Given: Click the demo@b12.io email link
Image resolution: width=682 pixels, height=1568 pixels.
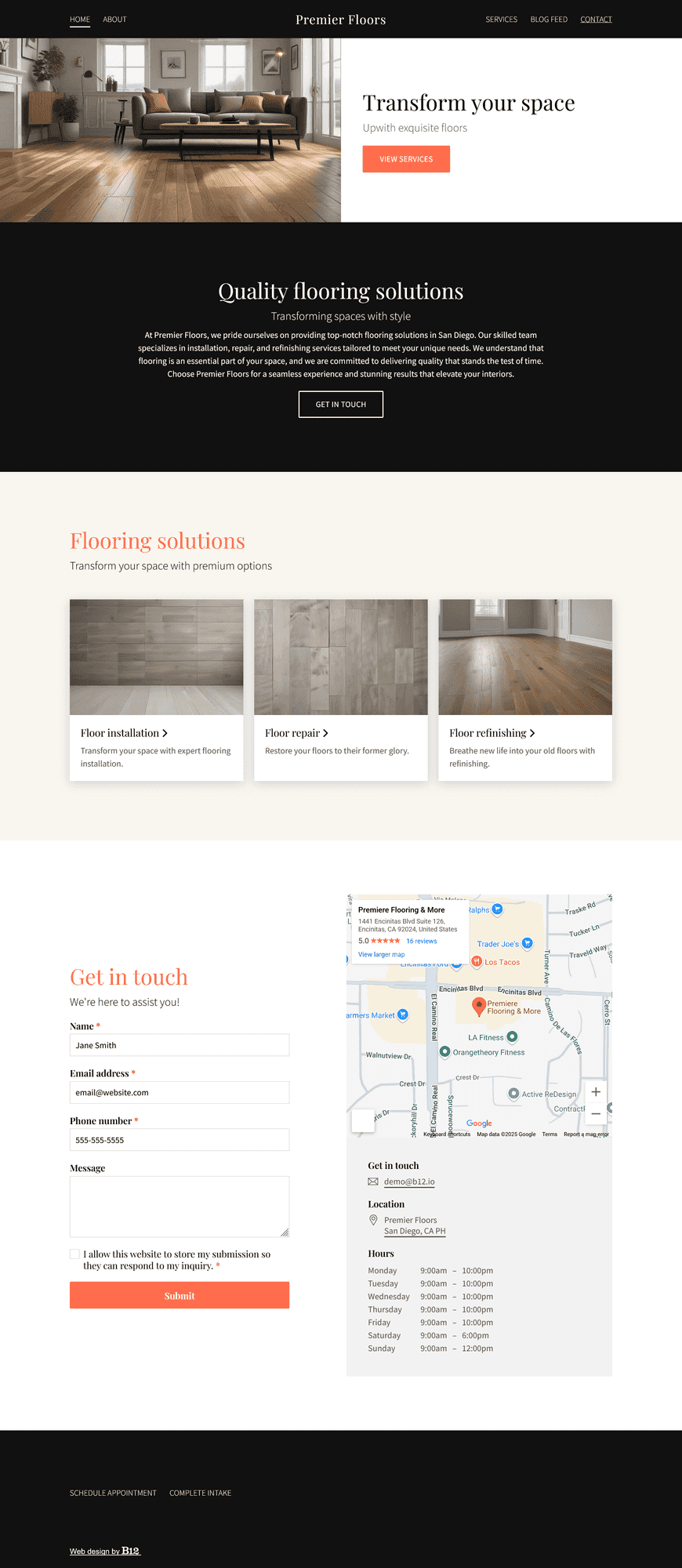Looking at the screenshot, I should (x=409, y=1181).
